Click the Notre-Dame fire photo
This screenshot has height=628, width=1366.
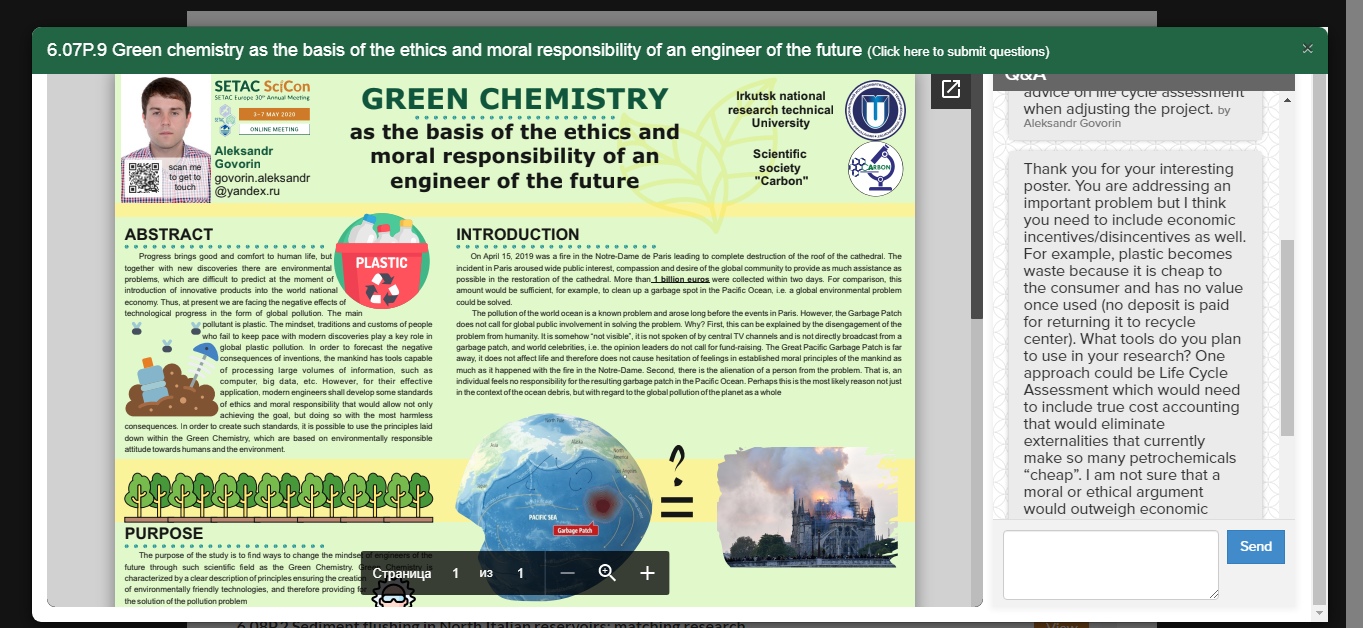tap(807, 506)
